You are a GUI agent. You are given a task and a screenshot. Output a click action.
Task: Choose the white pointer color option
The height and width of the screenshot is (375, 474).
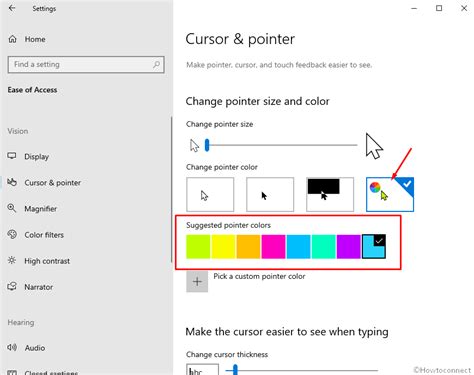pos(210,195)
